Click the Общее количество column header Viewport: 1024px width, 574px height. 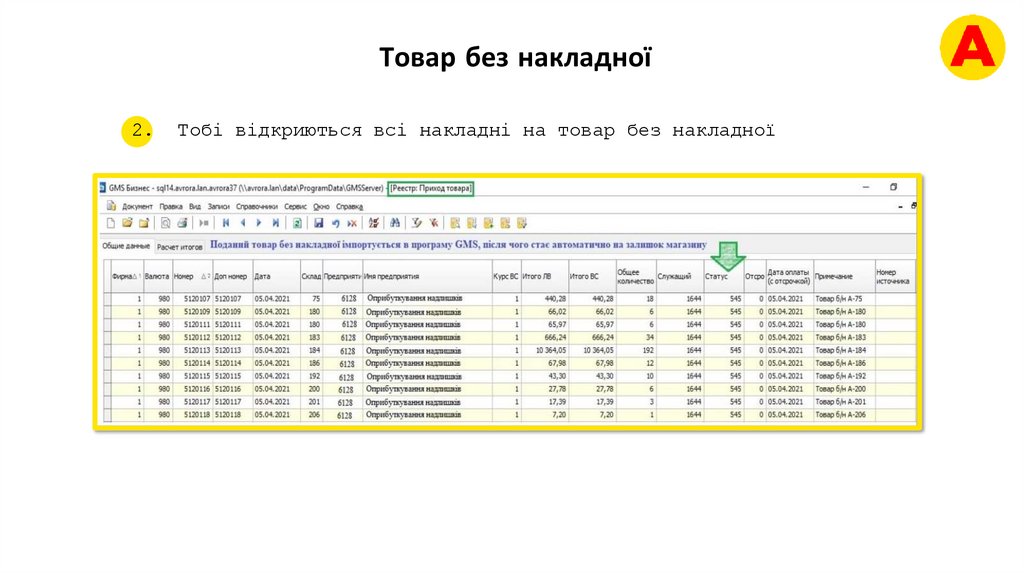[636, 276]
